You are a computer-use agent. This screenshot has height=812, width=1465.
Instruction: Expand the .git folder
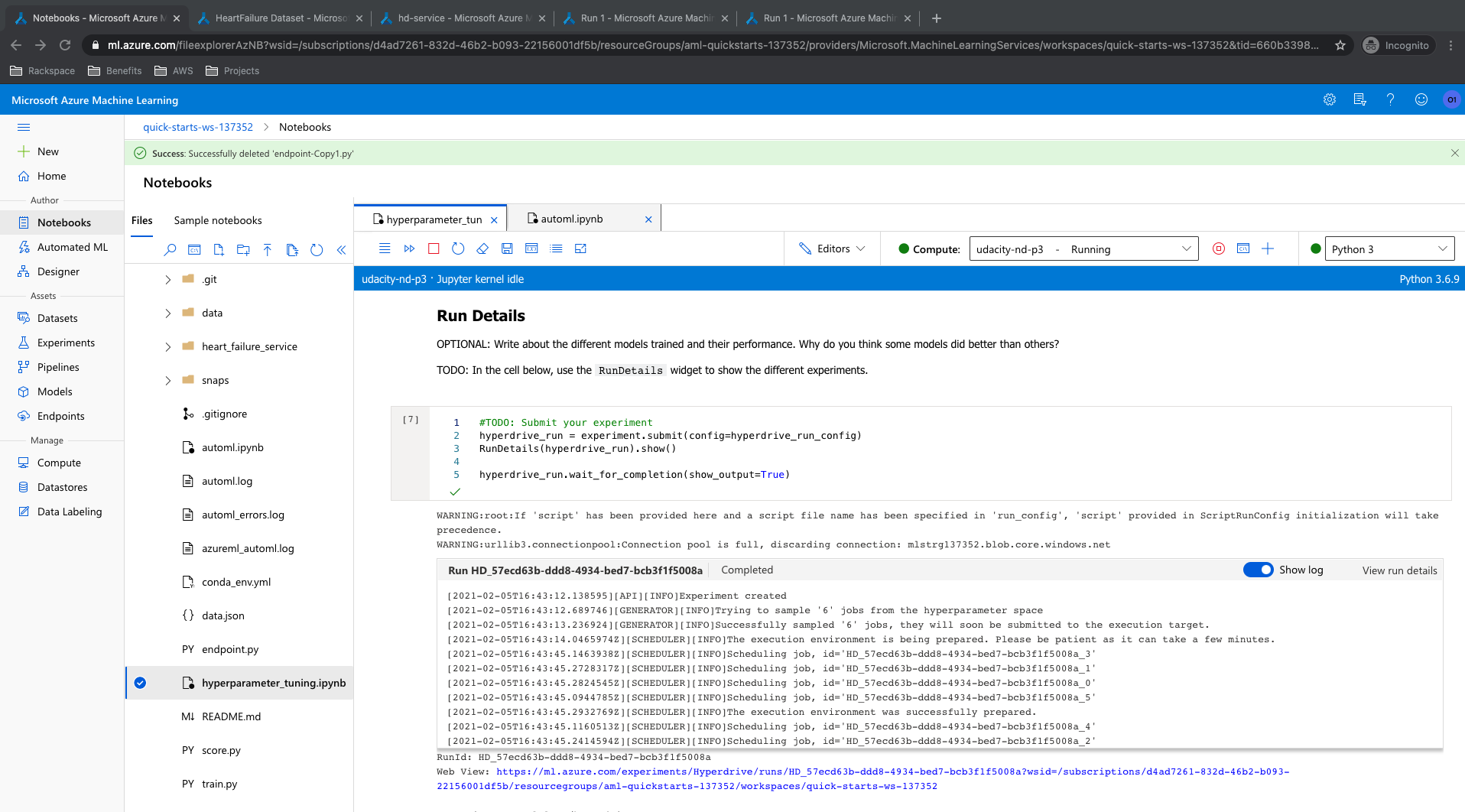tap(167, 280)
